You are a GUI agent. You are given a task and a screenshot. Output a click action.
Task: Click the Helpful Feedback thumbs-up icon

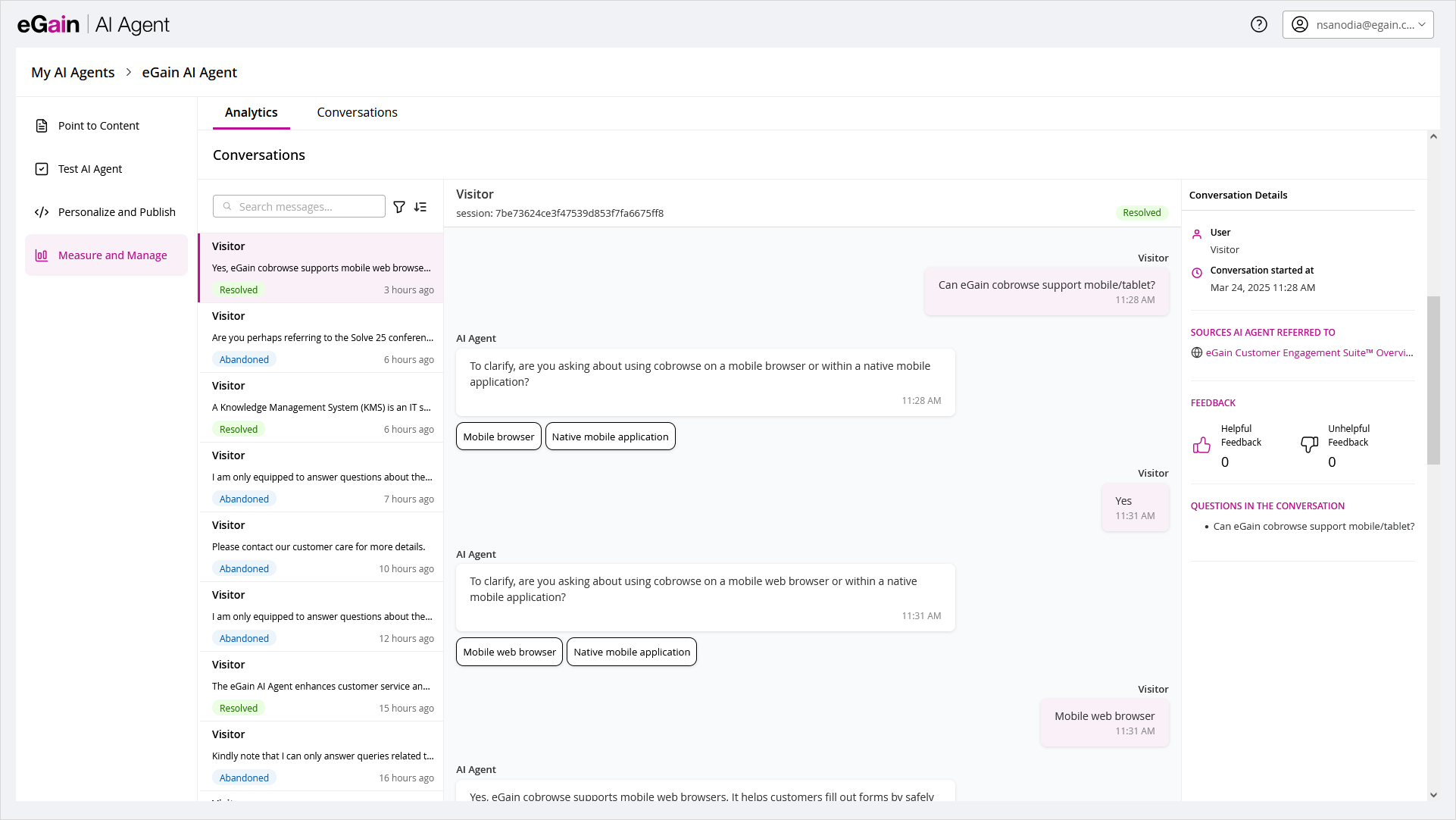pos(1201,445)
